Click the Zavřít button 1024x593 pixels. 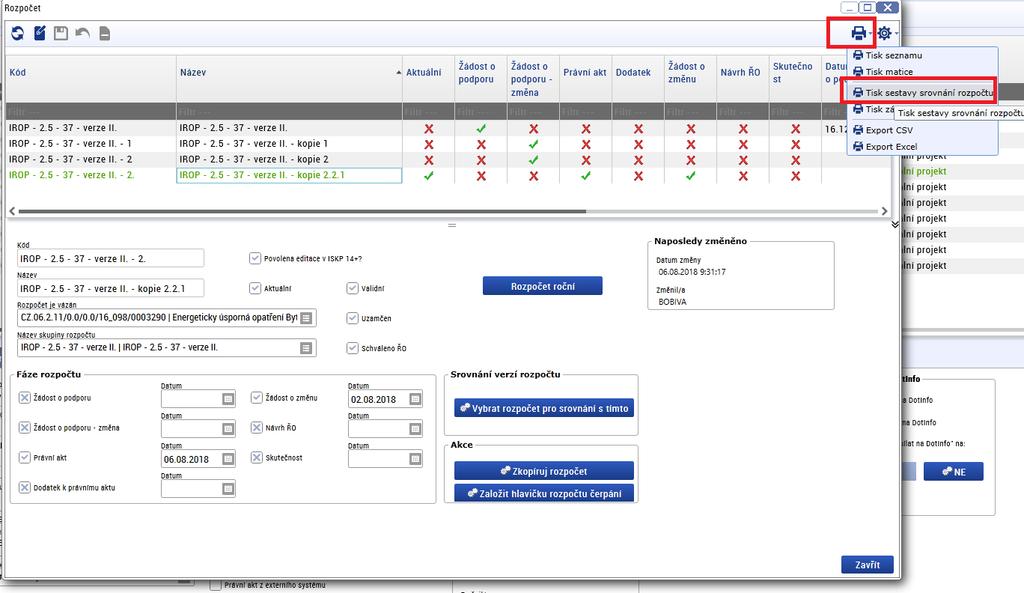click(867, 565)
